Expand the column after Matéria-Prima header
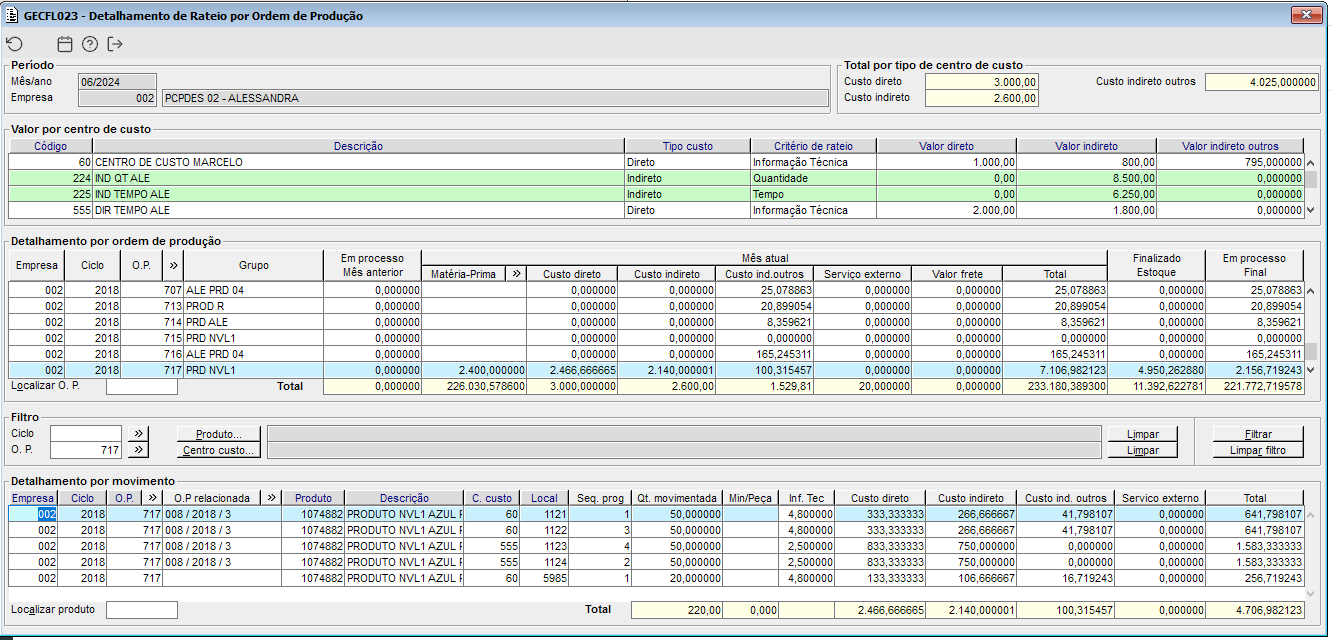 pyautogui.click(x=516, y=273)
